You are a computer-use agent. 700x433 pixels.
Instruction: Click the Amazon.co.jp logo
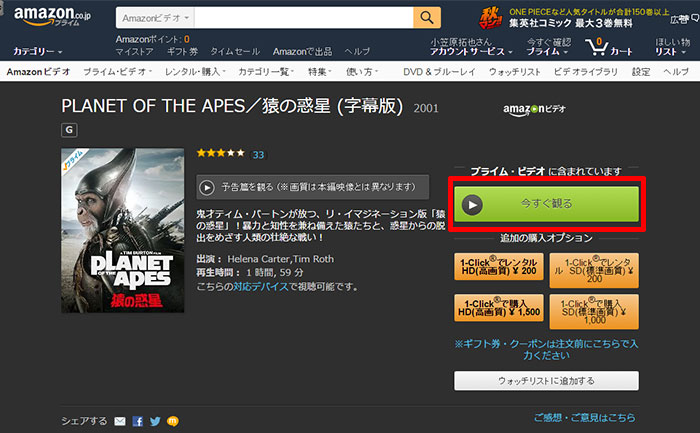point(52,17)
